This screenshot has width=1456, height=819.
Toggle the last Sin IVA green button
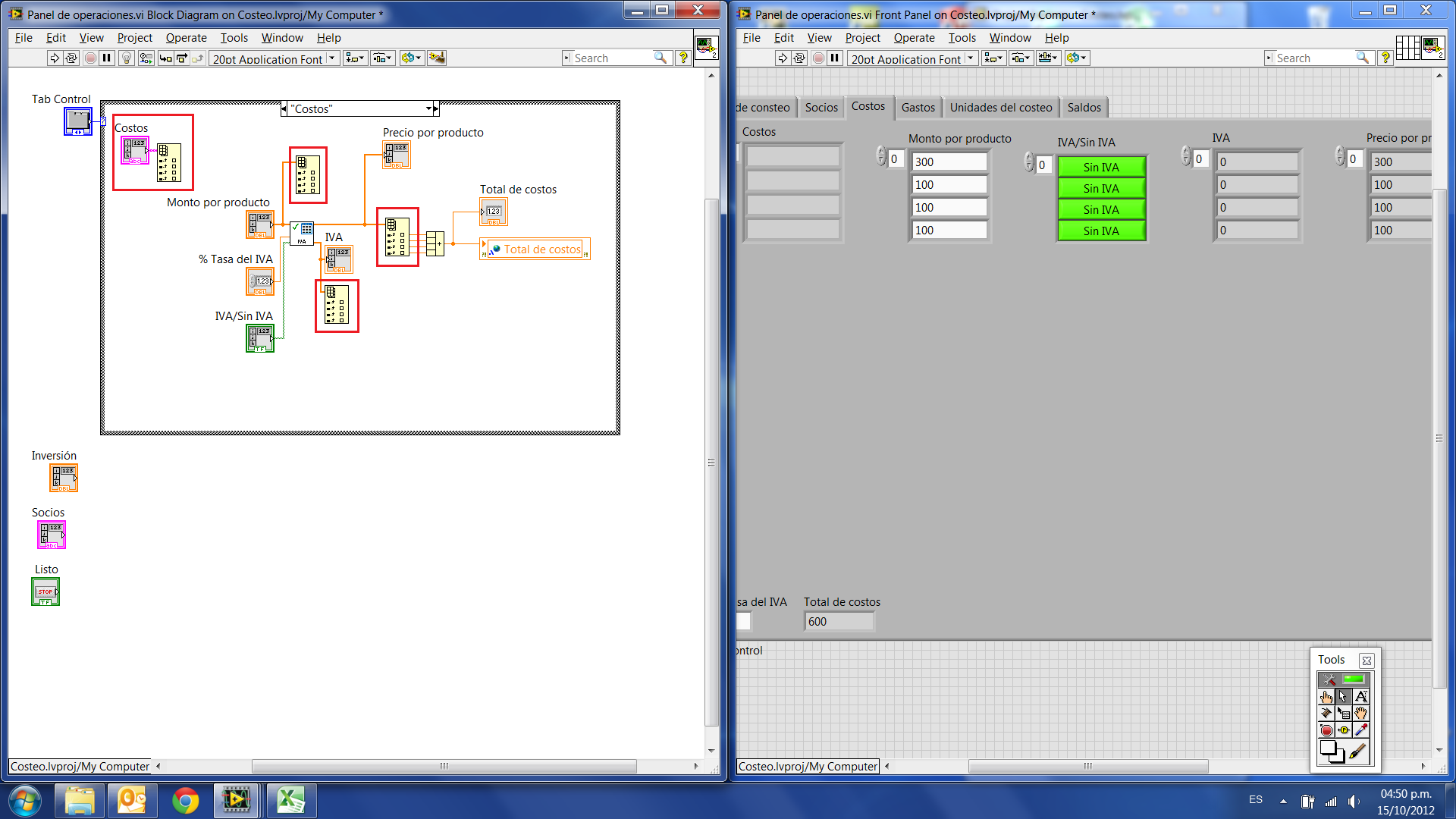click(1102, 231)
